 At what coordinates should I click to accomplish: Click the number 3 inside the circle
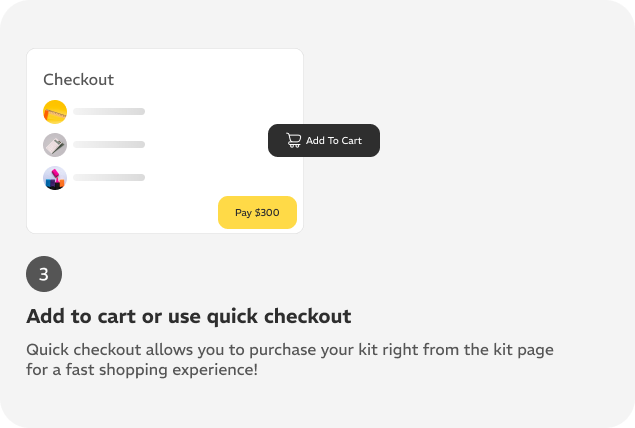(x=44, y=274)
